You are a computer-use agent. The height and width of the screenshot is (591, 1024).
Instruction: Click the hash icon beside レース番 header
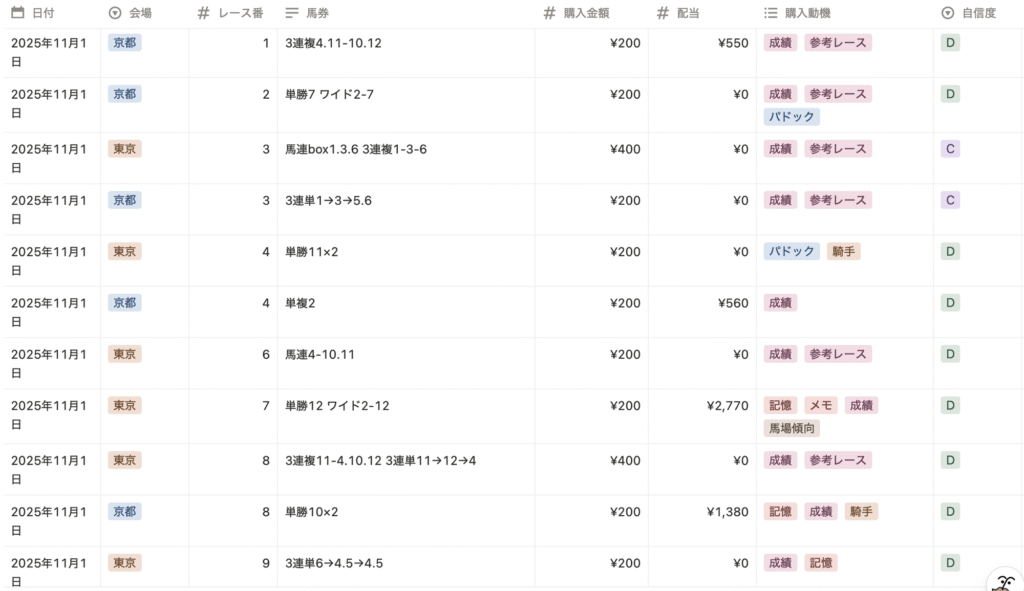(203, 13)
